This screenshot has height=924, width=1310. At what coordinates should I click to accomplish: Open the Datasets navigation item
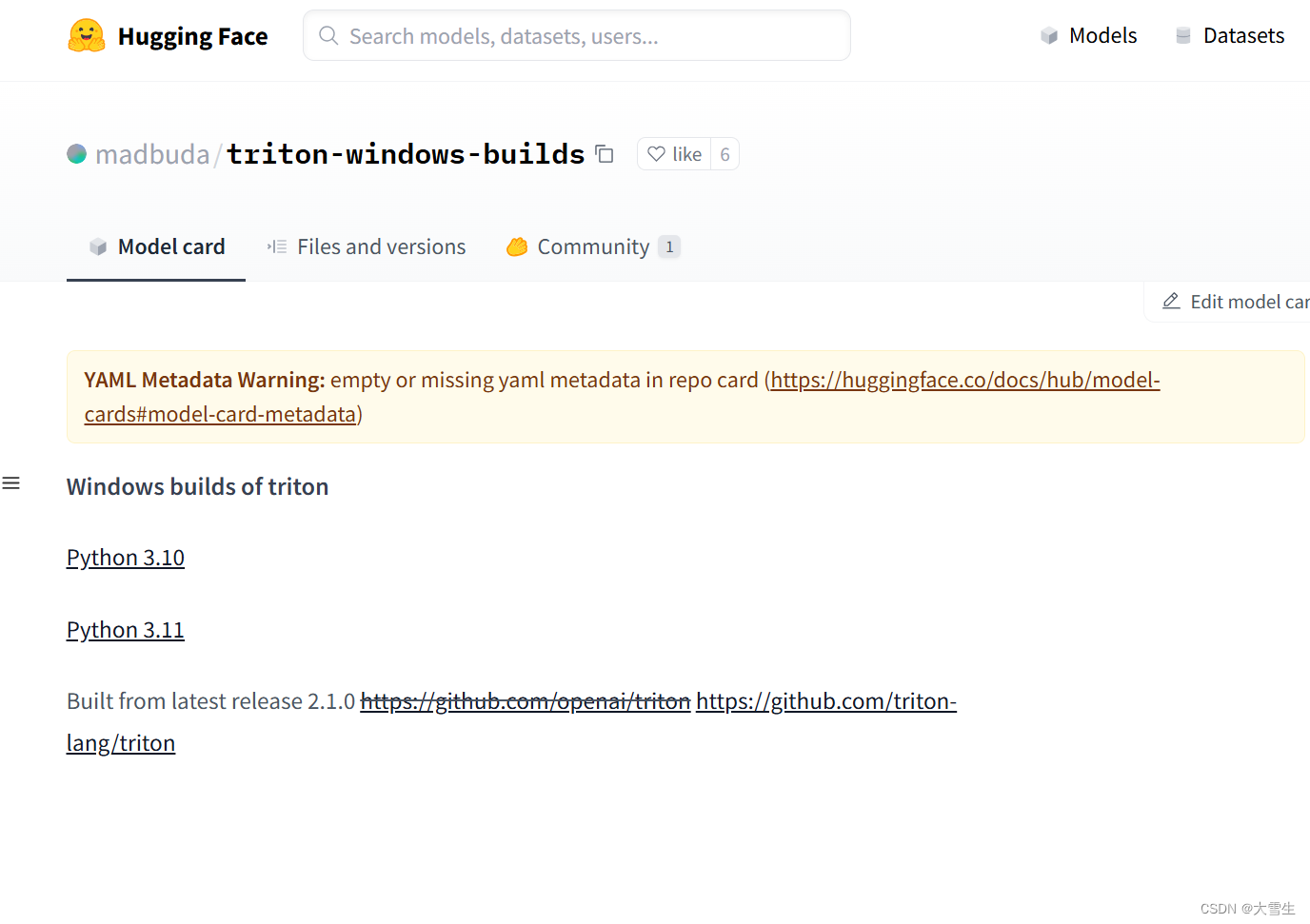pos(1229,36)
